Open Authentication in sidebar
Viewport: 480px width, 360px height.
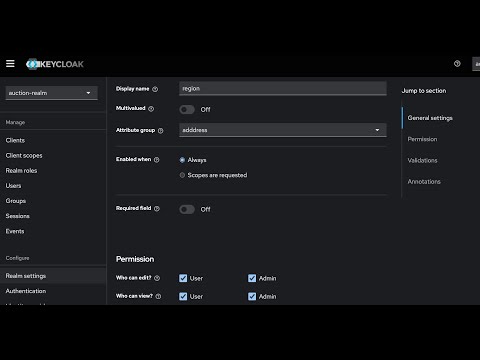coord(26,291)
